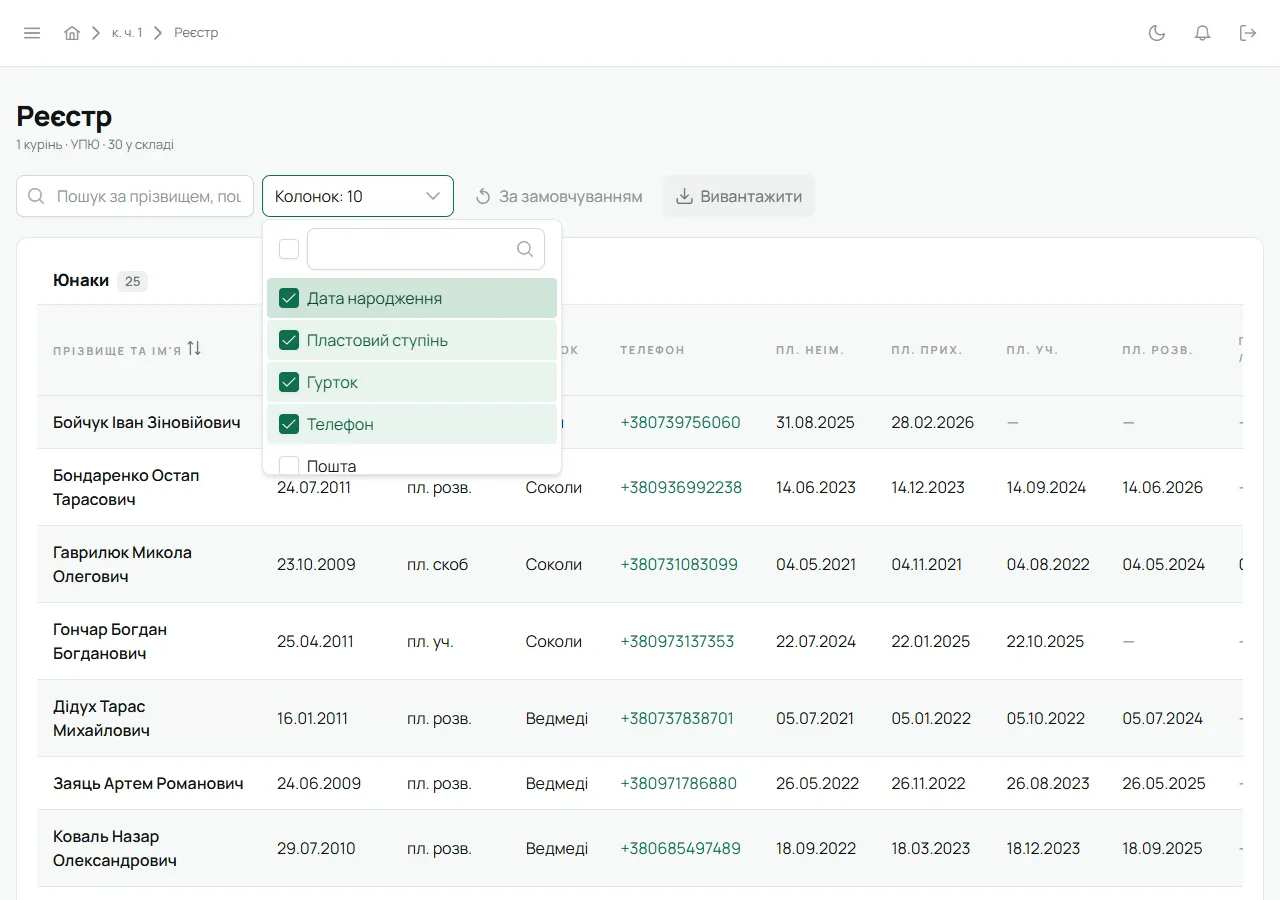Select Пластовий ступінь option in list
This screenshot has width=1280, height=900.
point(412,340)
